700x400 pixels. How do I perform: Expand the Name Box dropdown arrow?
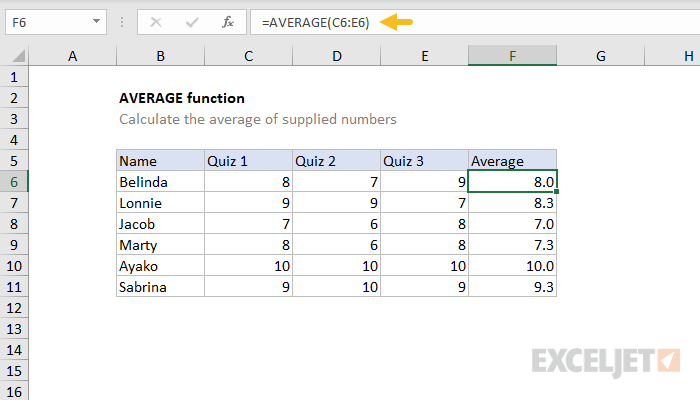pyautogui.click(x=95, y=21)
